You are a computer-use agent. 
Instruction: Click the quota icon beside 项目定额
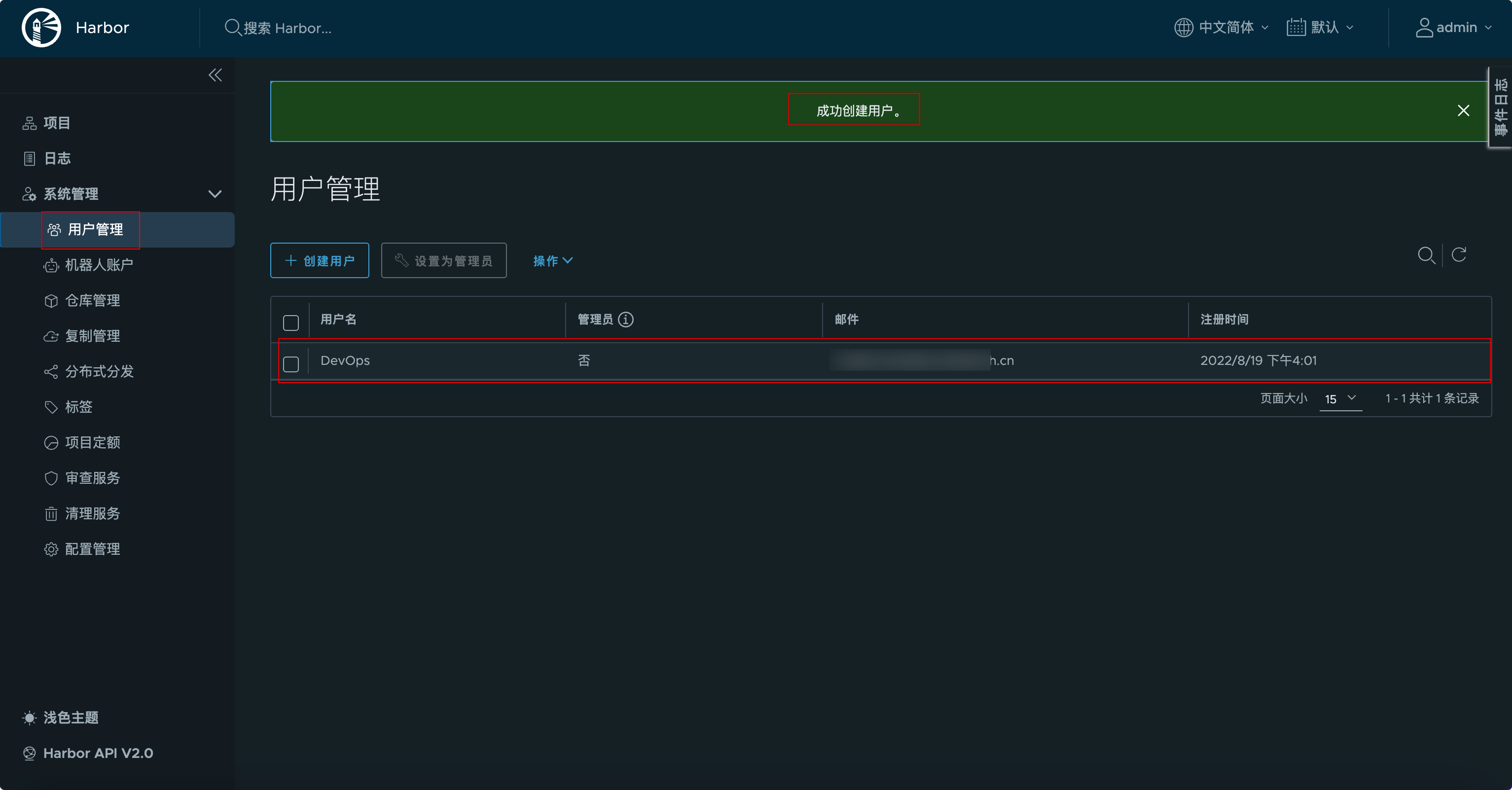(x=51, y=442)
